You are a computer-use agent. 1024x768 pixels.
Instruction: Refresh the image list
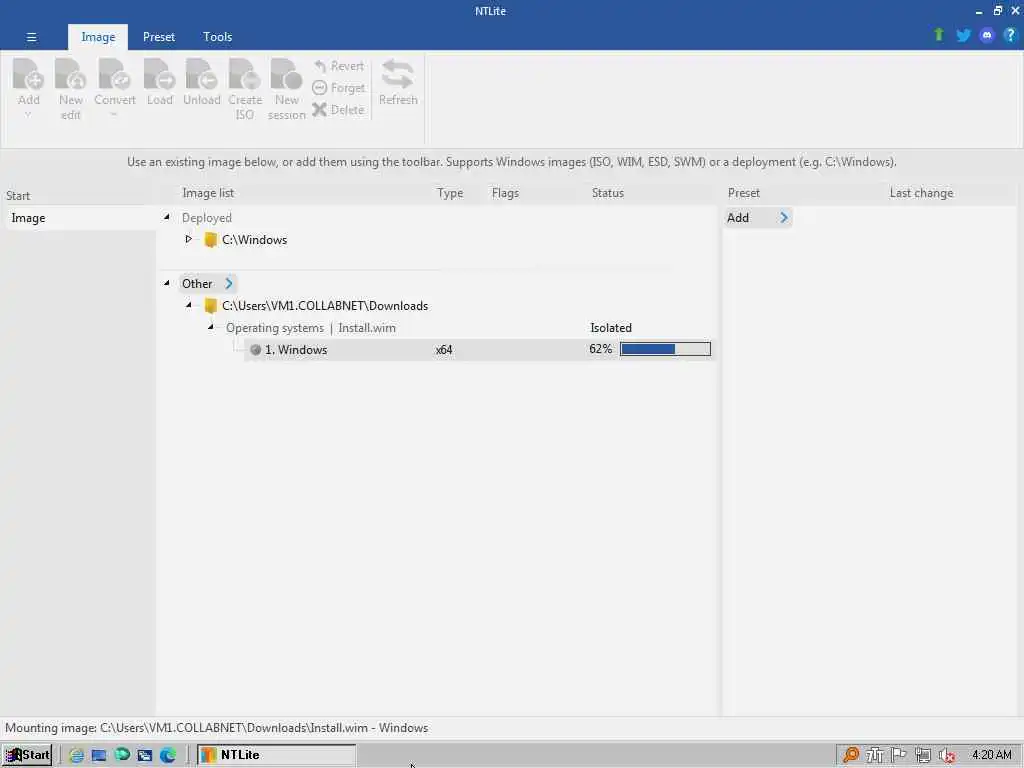click(398, 82)
